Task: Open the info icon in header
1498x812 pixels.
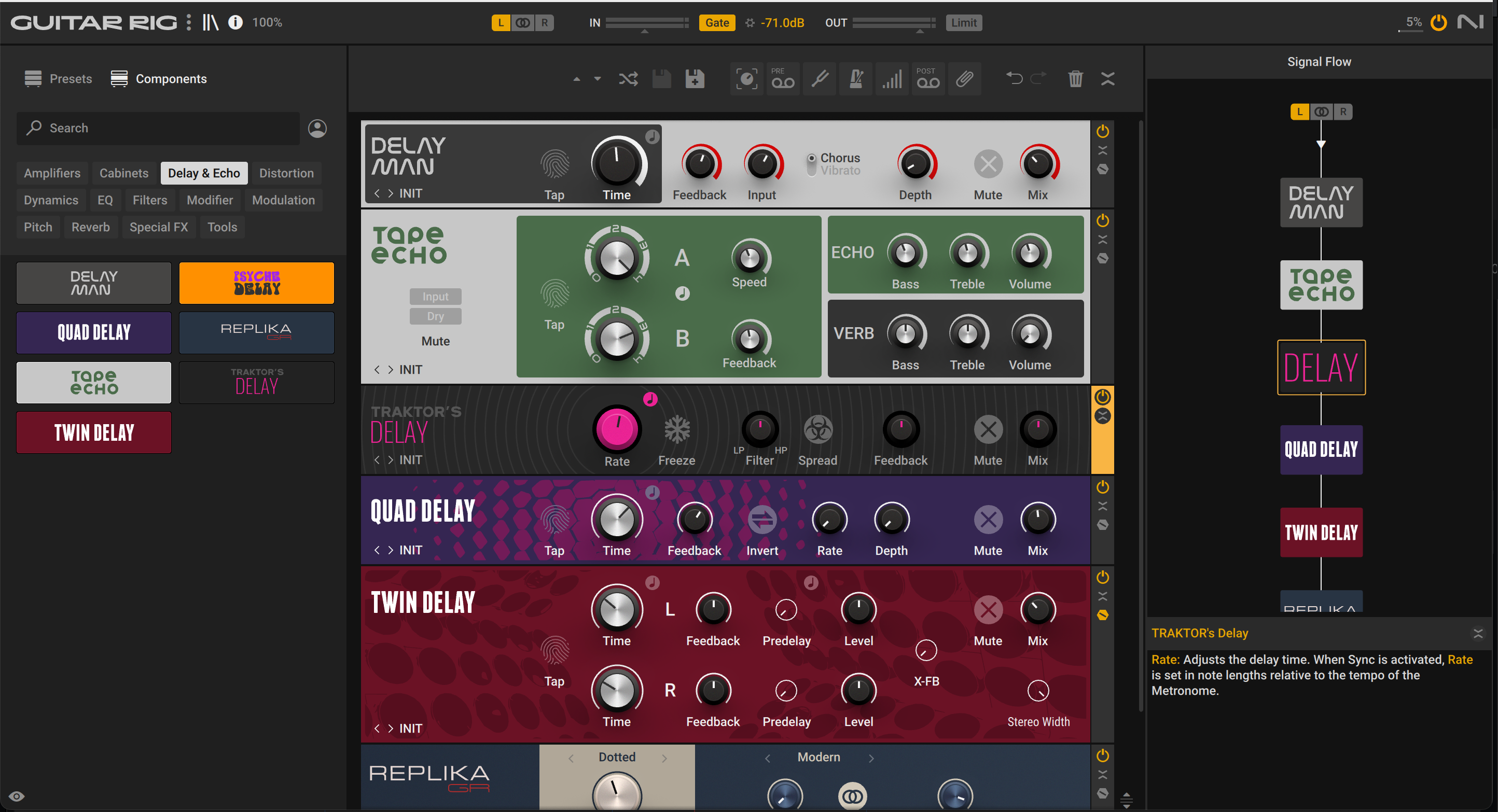Action: 235,22
